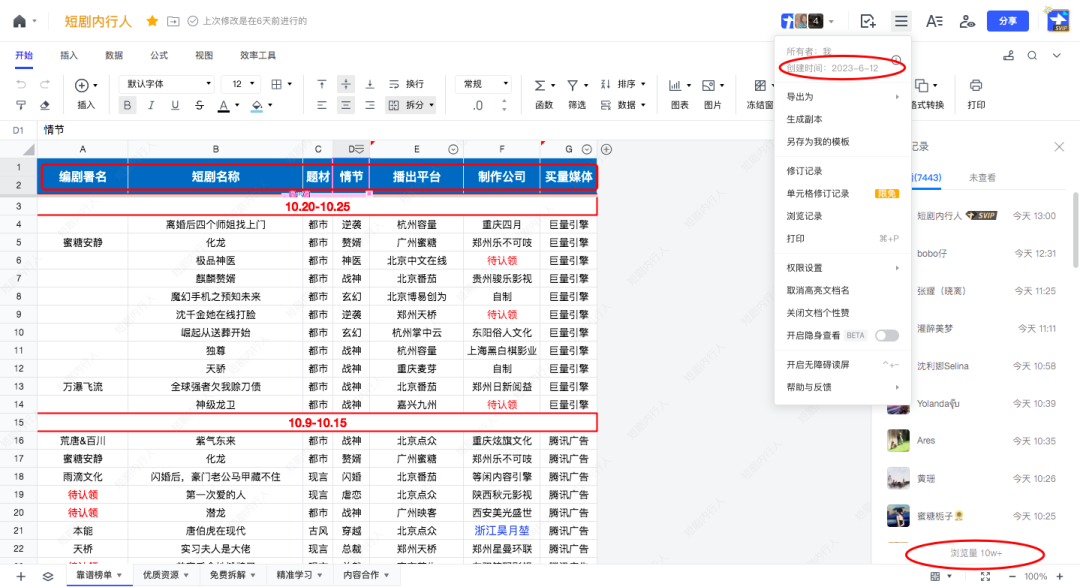
Task: Click the zoom out minus button
Action: pyautogui.click(x=1012, y=577)
